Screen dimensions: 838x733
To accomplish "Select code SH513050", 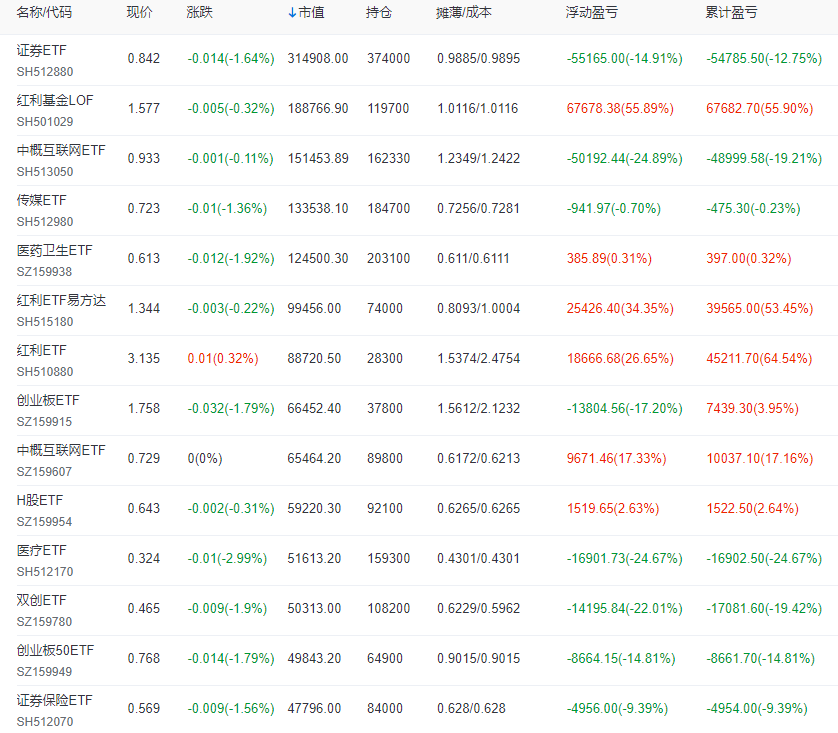I will (x=45, y=171).
